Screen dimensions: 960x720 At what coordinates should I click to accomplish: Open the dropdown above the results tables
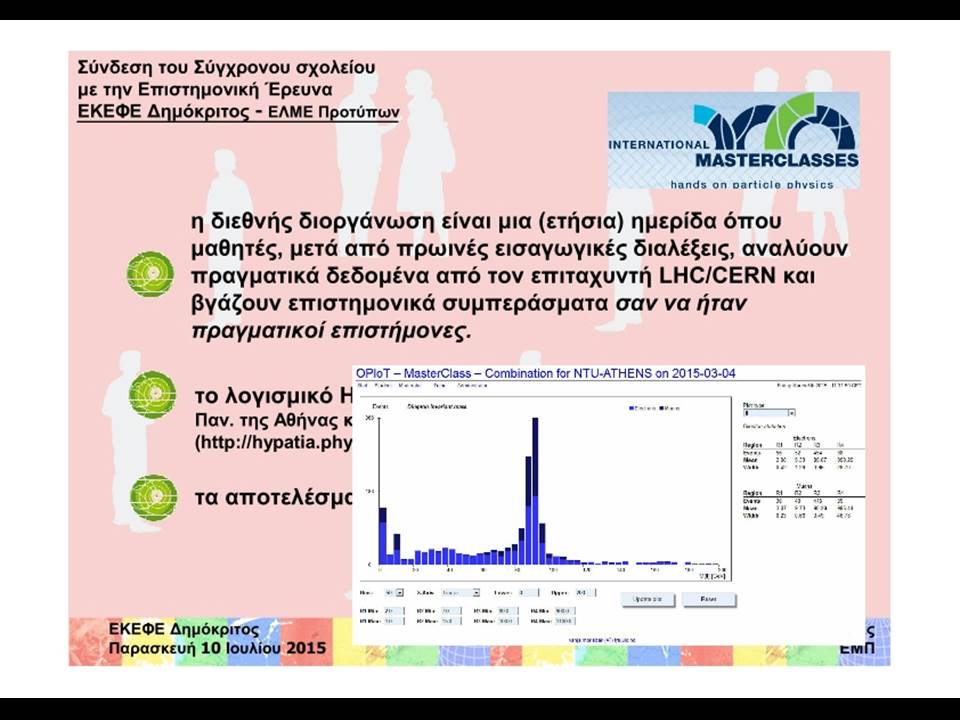(769, 413)
